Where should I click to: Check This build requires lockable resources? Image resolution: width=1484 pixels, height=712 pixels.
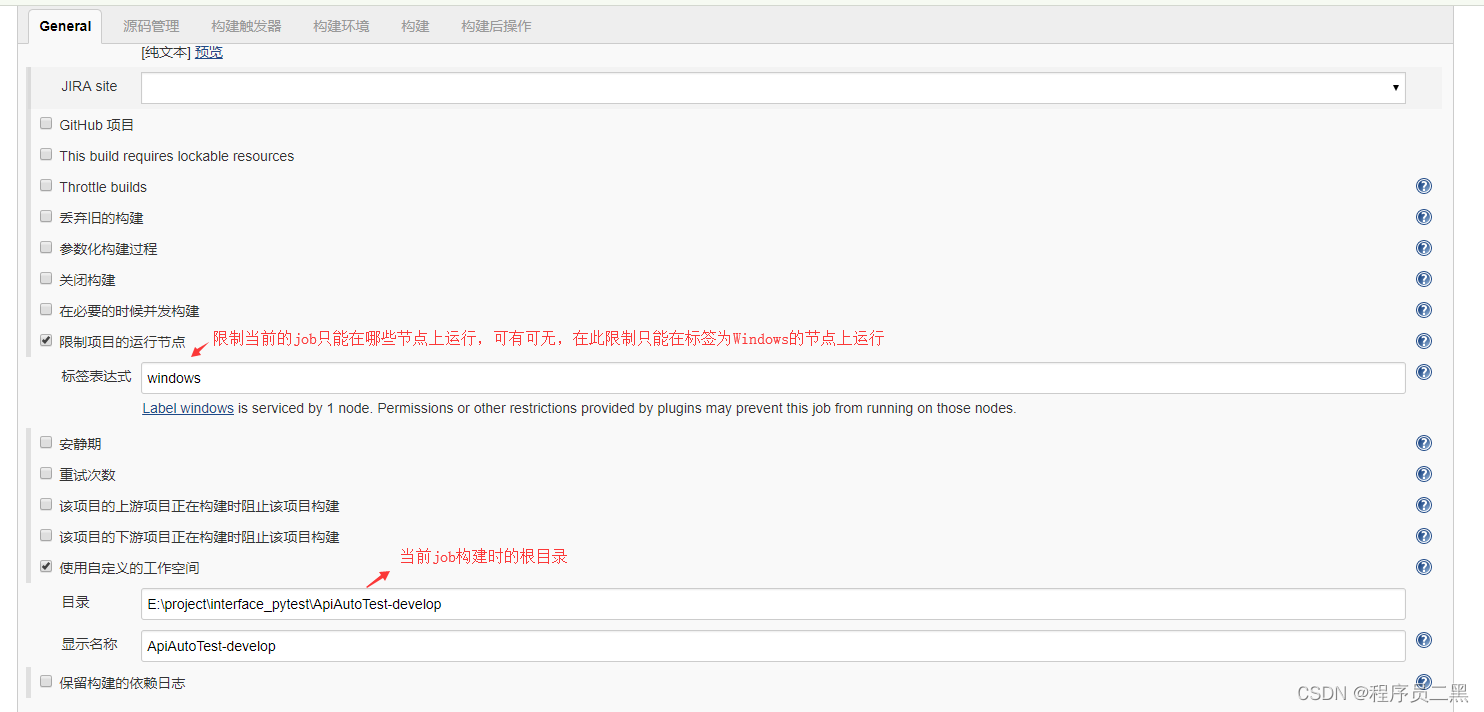46,155
